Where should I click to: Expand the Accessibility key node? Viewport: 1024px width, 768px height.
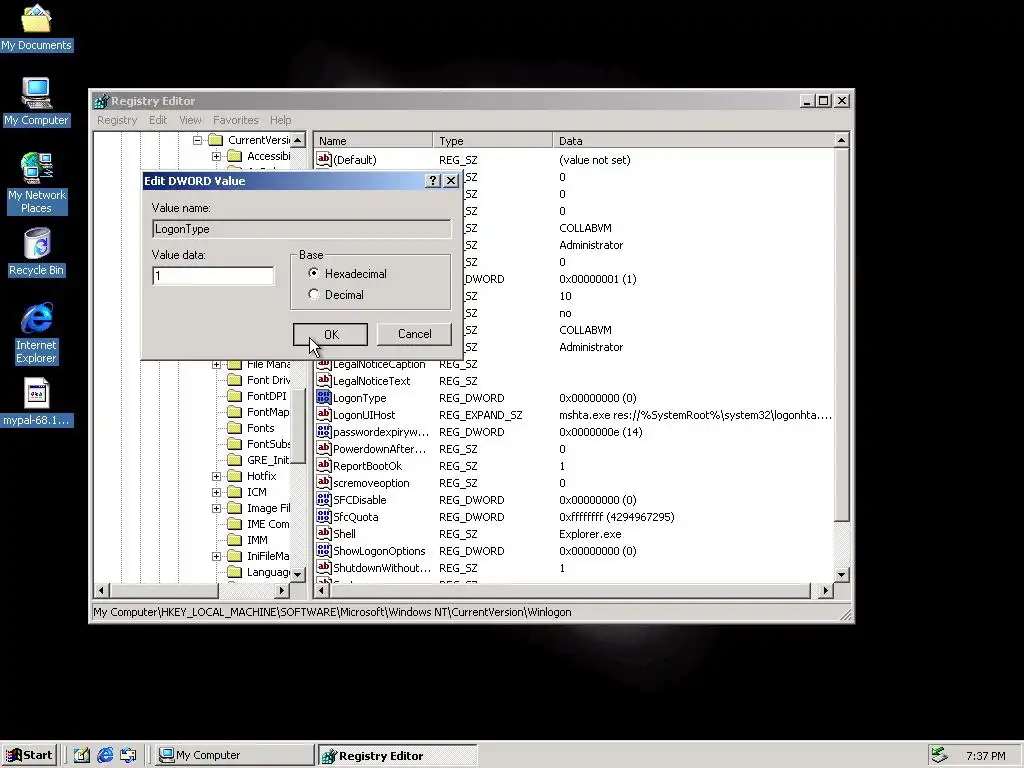(216, 156)
